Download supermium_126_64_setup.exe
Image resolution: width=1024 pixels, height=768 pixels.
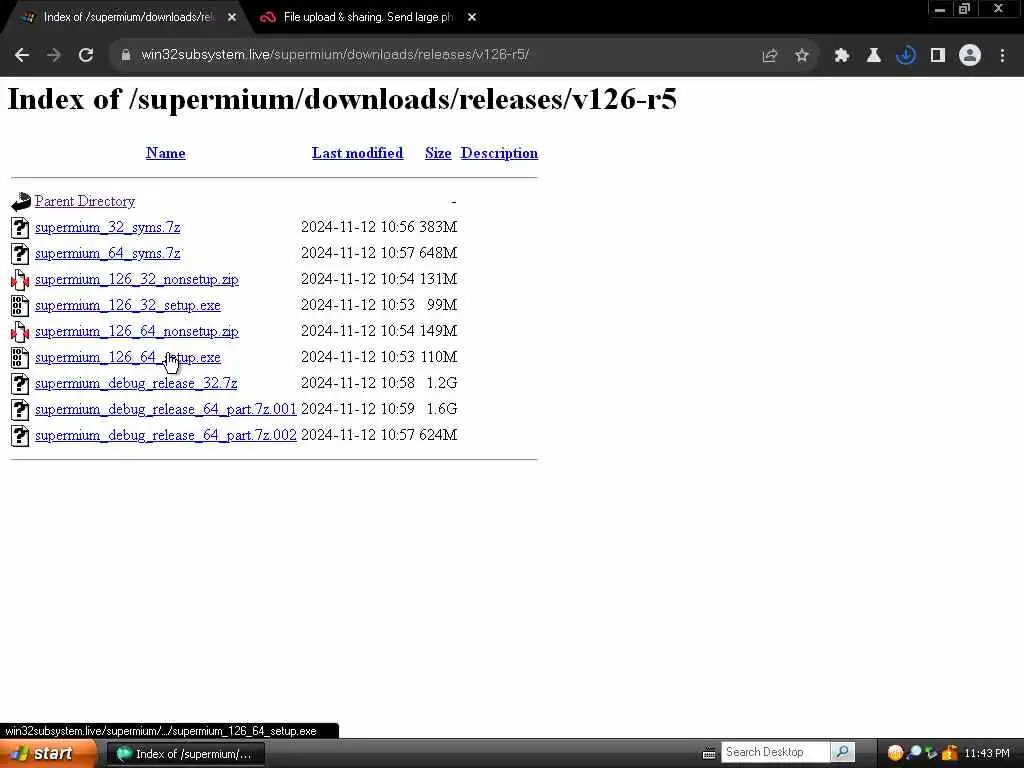pos(128,358)
